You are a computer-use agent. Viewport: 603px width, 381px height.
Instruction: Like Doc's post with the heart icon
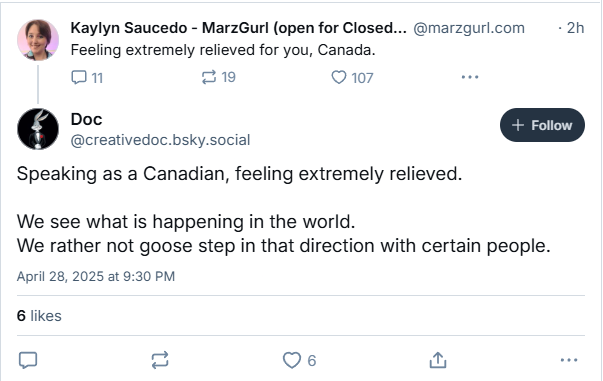pos(300,360)
